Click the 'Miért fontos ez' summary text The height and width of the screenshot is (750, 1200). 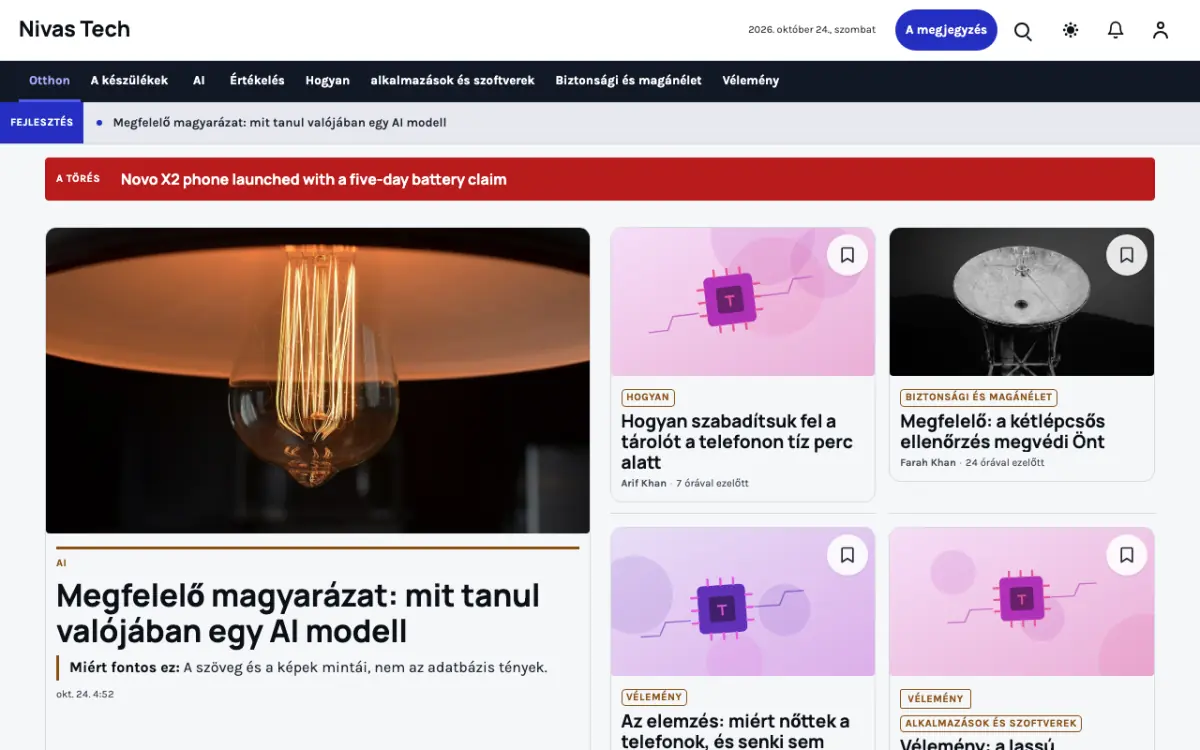coord(309,668)
